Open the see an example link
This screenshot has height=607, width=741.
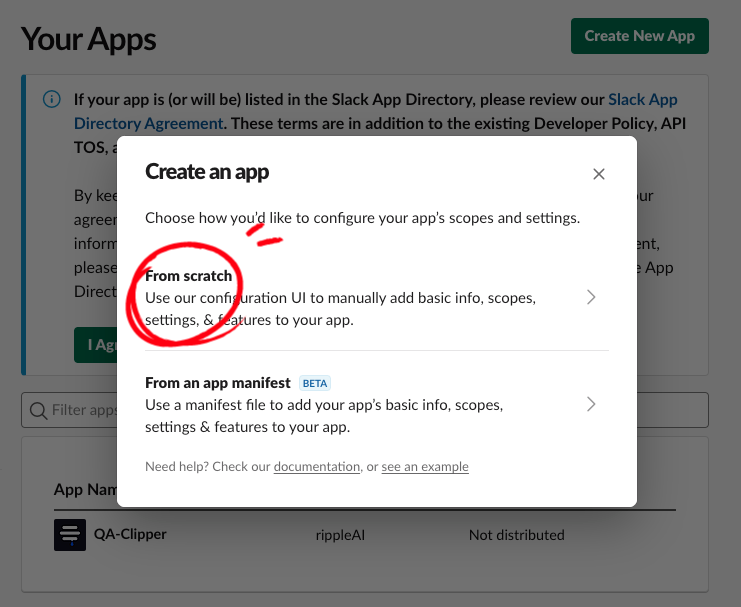(425, 467)
